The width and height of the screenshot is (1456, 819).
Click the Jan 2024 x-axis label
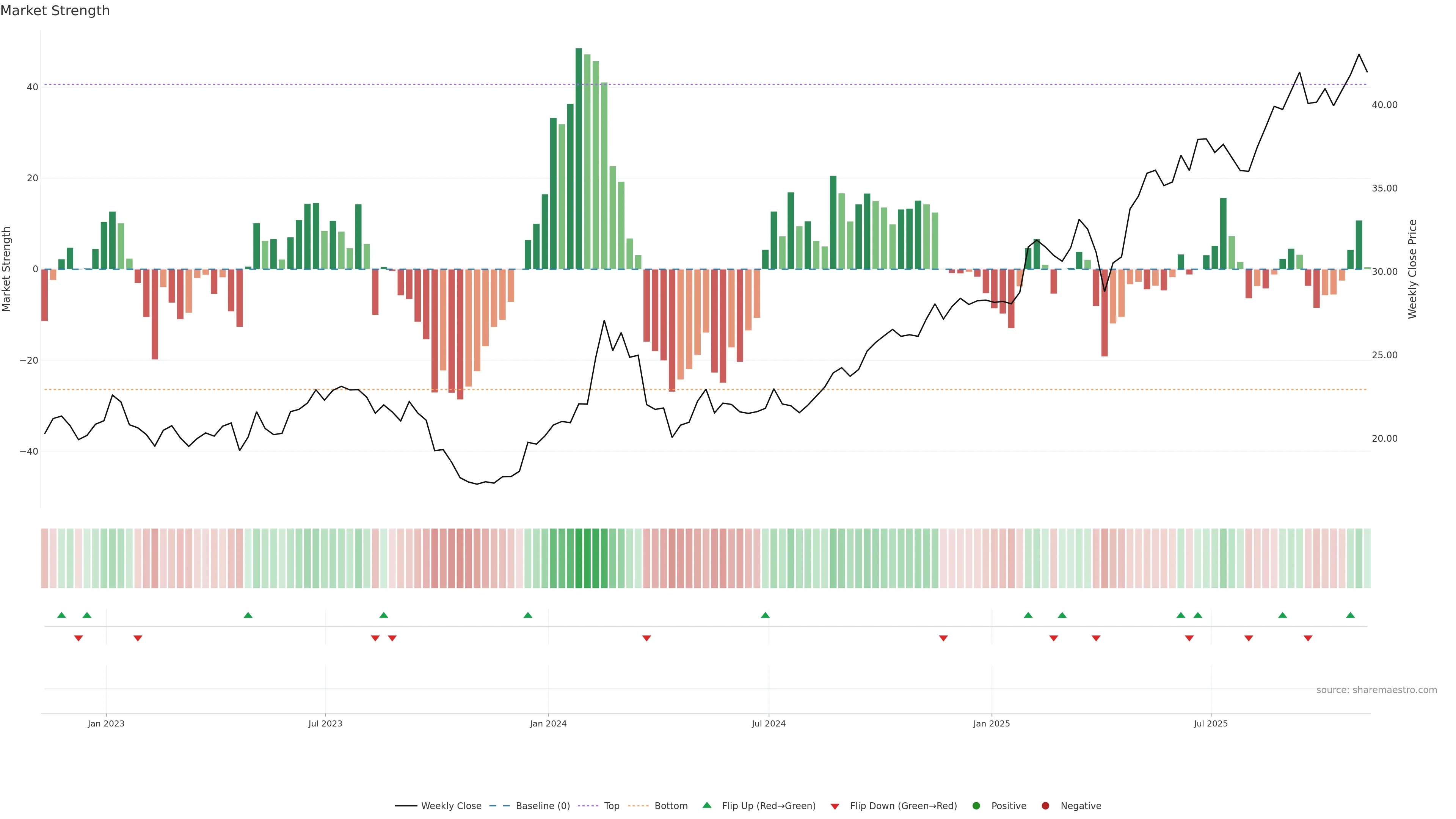click(548, 723)
